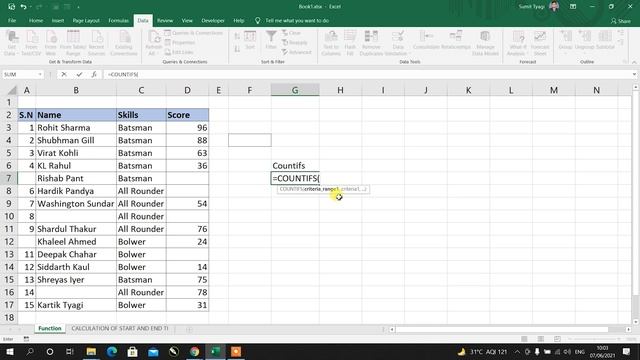Open File Explorer from the taskbar
Screen dimensions: 640x360
[91, 351]
